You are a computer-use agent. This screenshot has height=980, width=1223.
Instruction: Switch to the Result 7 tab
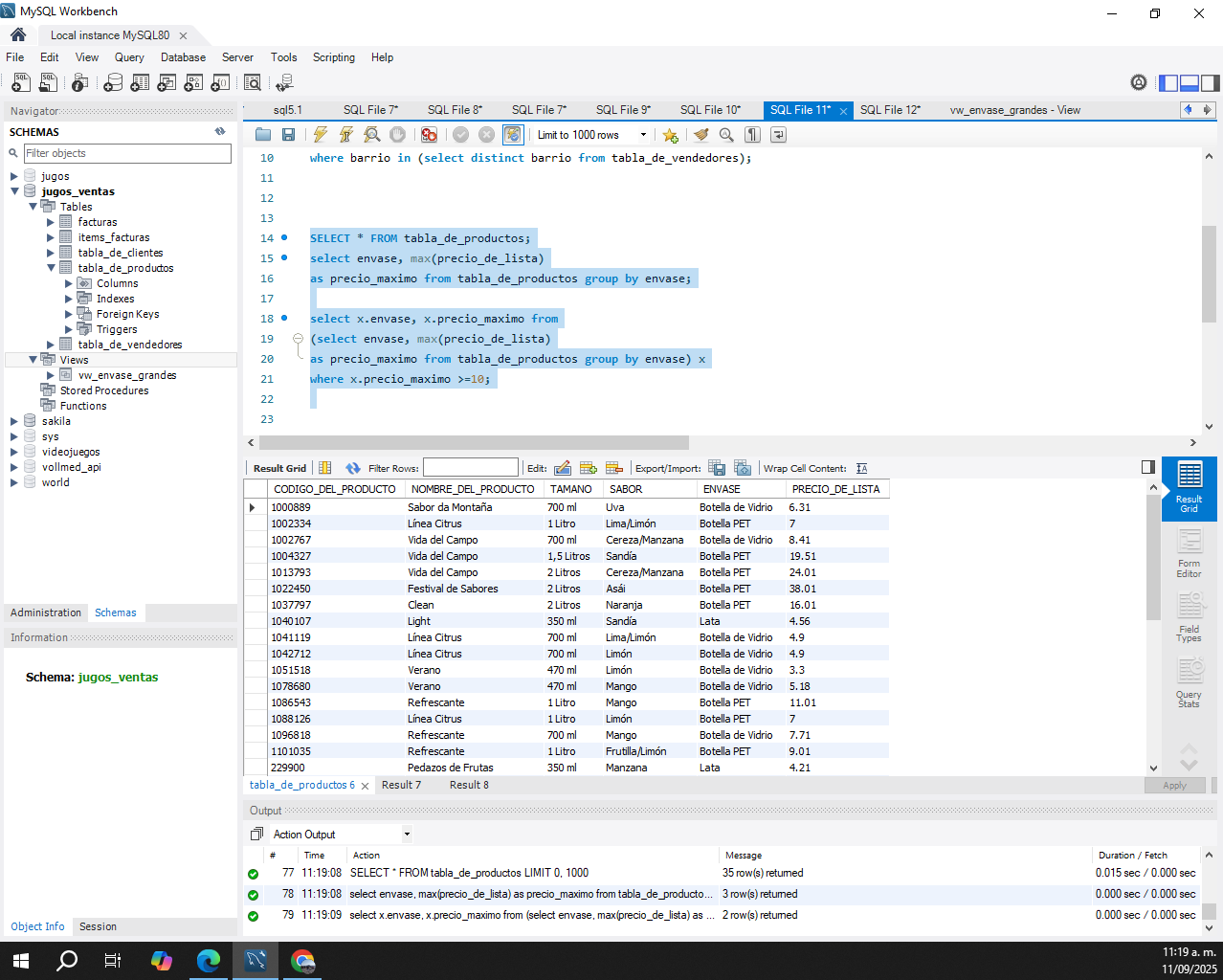401,785
